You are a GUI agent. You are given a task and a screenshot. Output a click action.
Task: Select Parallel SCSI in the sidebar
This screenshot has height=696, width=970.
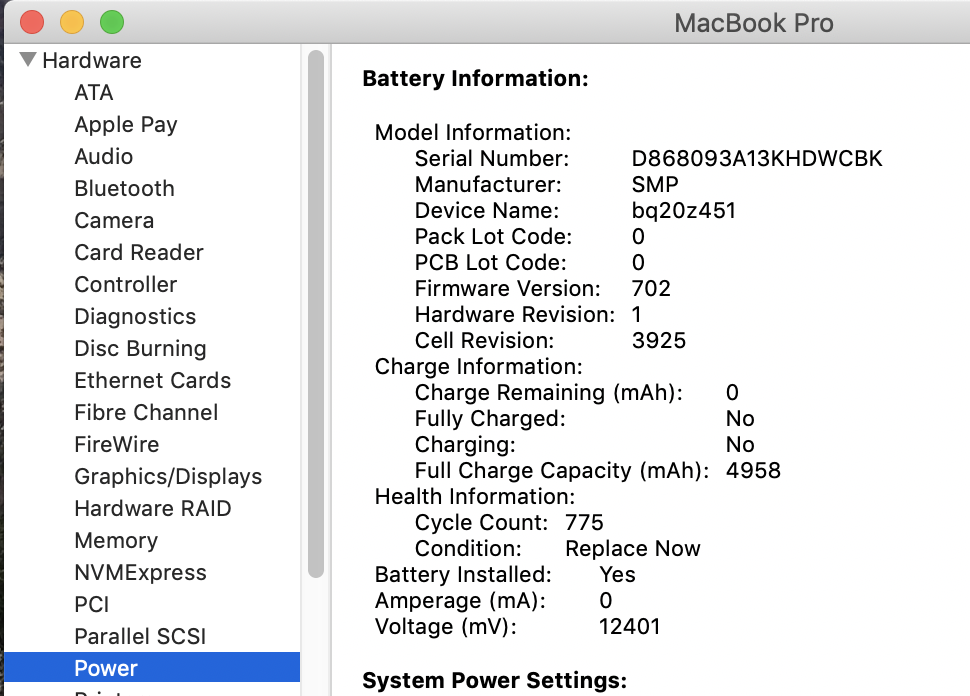140,637
